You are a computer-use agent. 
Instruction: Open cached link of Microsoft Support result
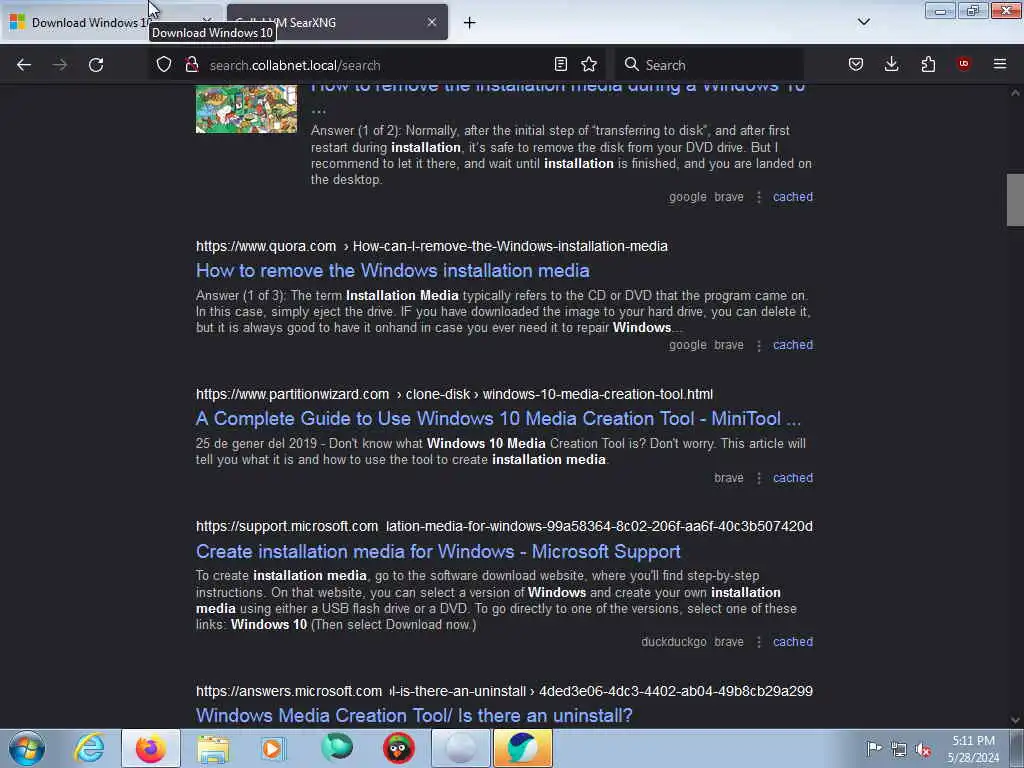[793, 642]
